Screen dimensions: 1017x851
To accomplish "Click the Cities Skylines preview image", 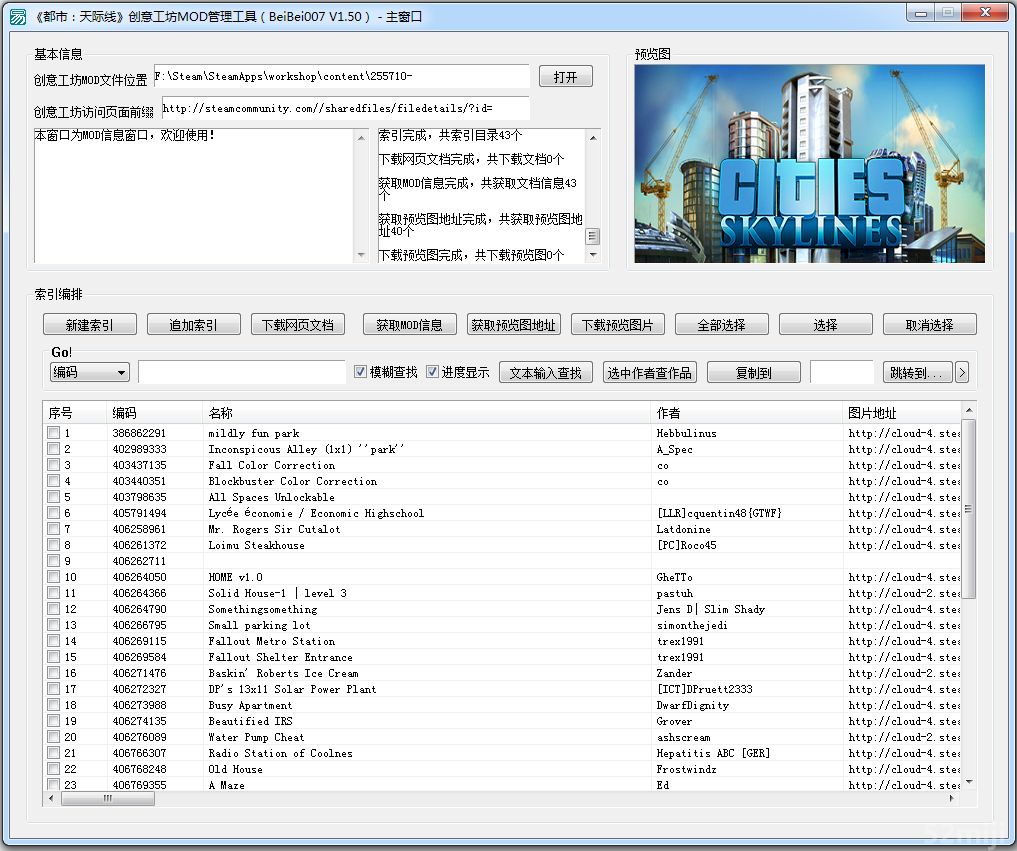I will pyautogui.click(x=809, y=164).
